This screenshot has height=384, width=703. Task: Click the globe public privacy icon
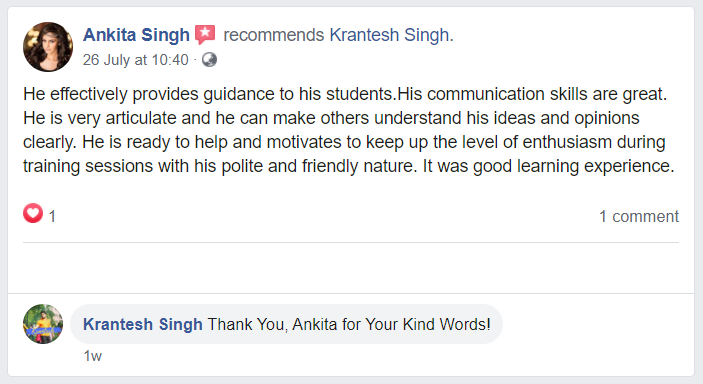click(x=209, y=60)
